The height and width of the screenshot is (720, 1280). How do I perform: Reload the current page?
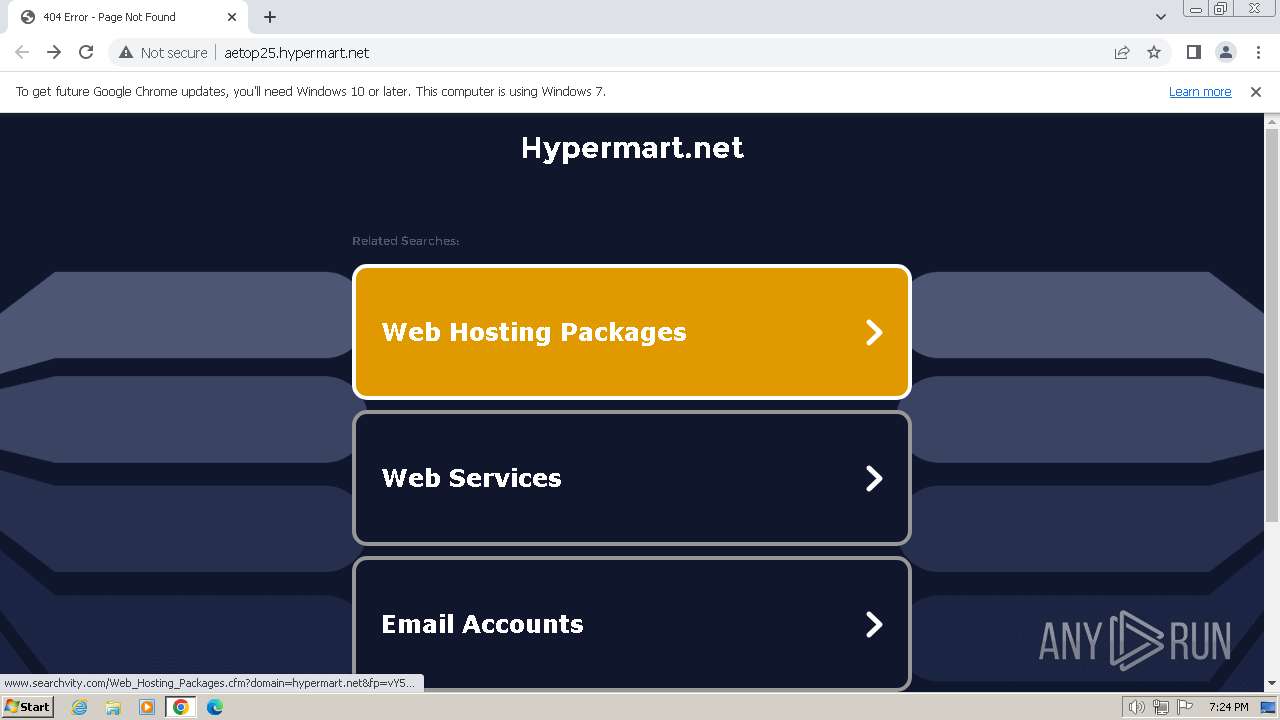86,53
